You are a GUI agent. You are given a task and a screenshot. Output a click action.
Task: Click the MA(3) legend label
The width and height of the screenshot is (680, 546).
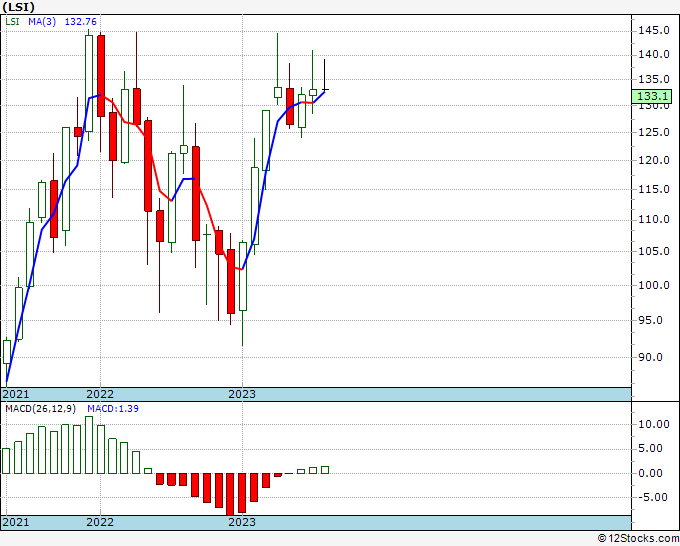[42, 21]
